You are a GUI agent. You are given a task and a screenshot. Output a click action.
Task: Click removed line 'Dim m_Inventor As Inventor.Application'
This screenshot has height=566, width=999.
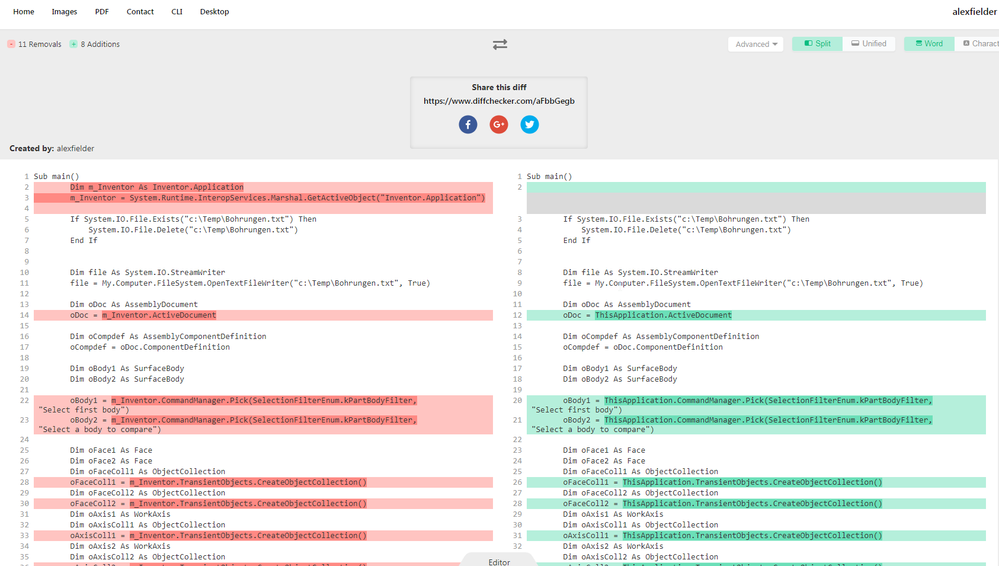point(157,187)
